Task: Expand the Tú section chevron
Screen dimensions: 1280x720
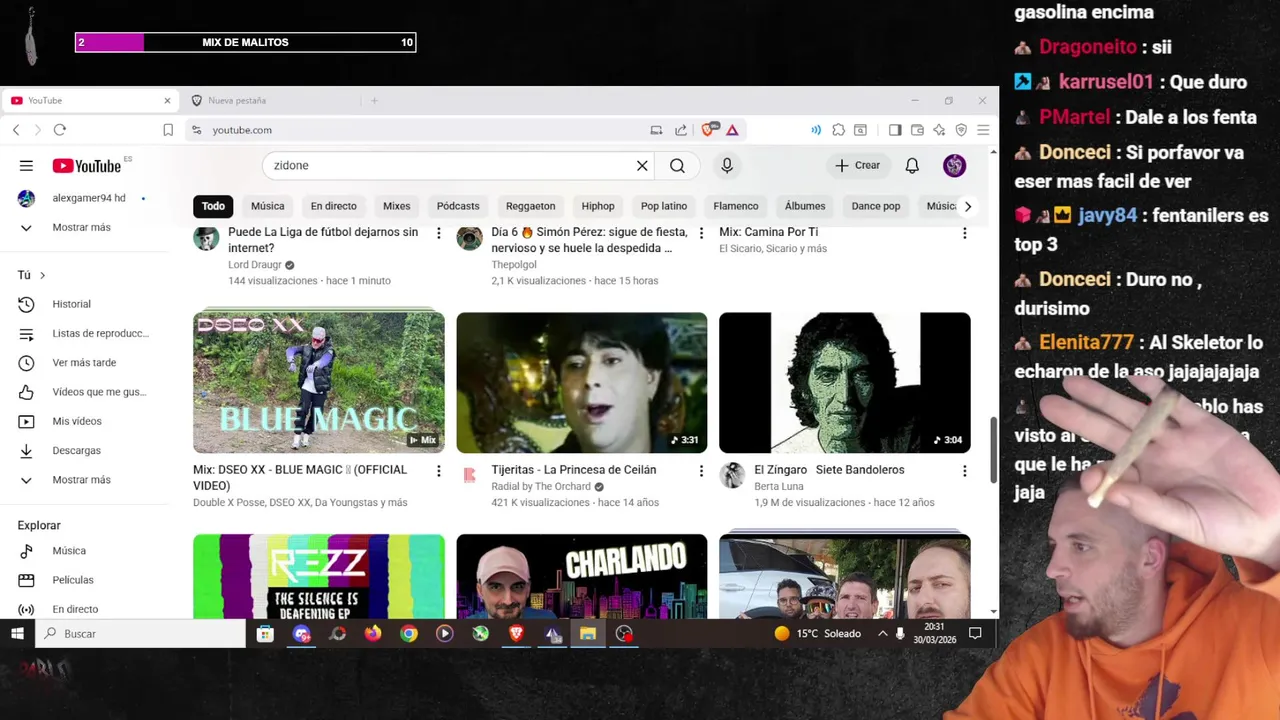Action: (42, 275)
